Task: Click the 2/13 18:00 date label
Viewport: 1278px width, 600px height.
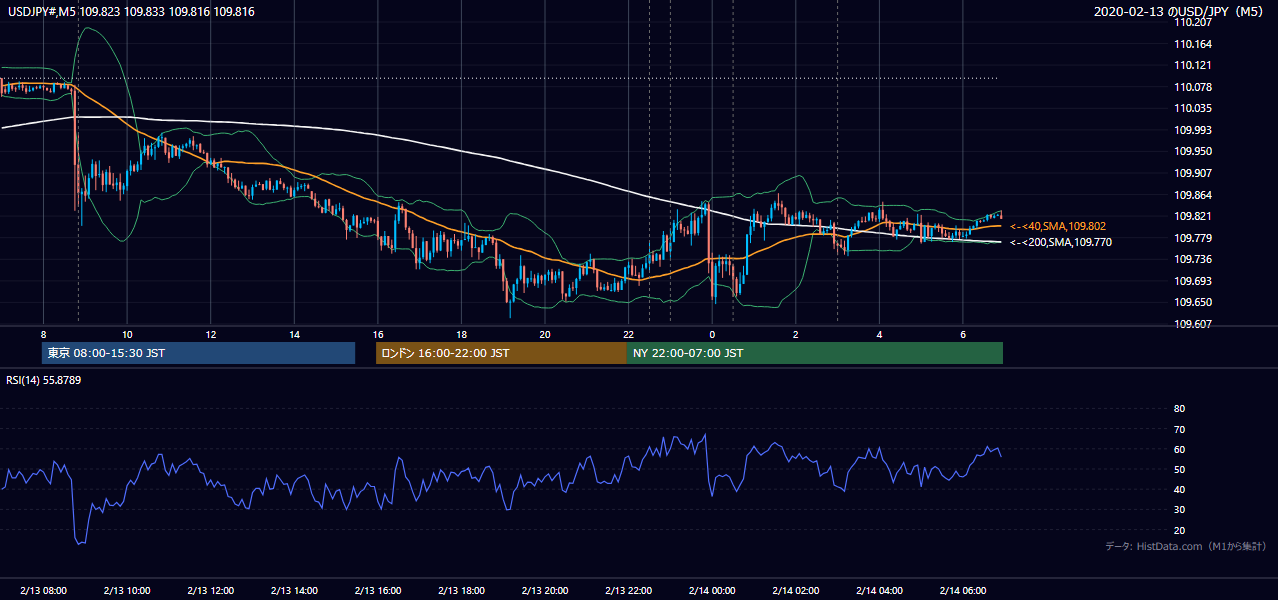Action: pyautogui.click(x=461, y=591)
